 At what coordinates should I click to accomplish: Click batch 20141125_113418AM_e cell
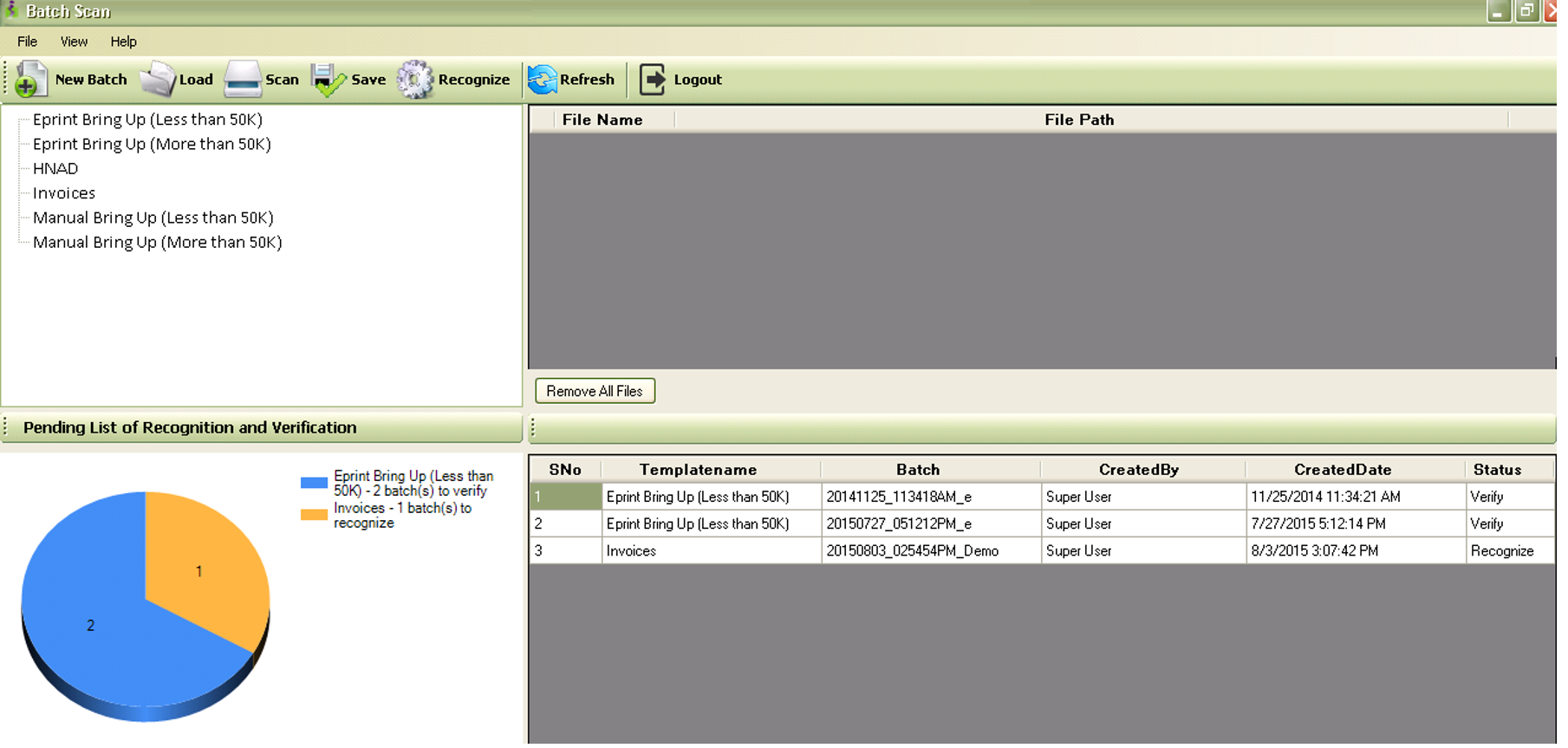(931, 497)
